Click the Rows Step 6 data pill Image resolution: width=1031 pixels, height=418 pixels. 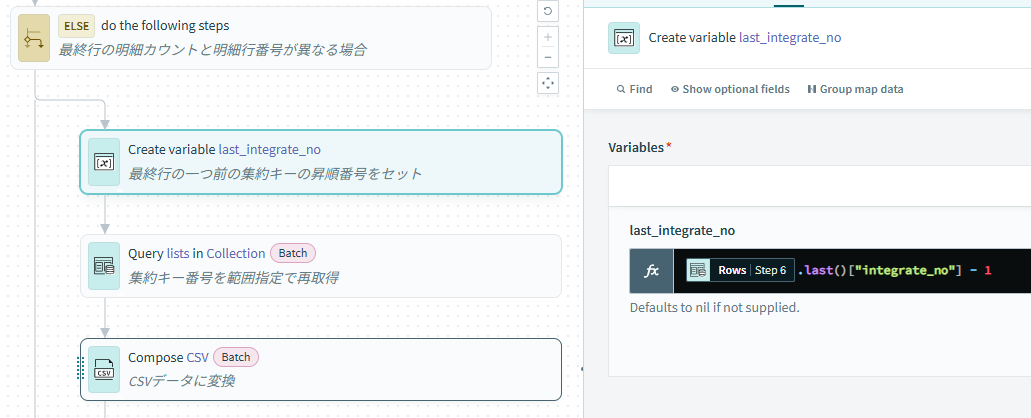(740, 270)
